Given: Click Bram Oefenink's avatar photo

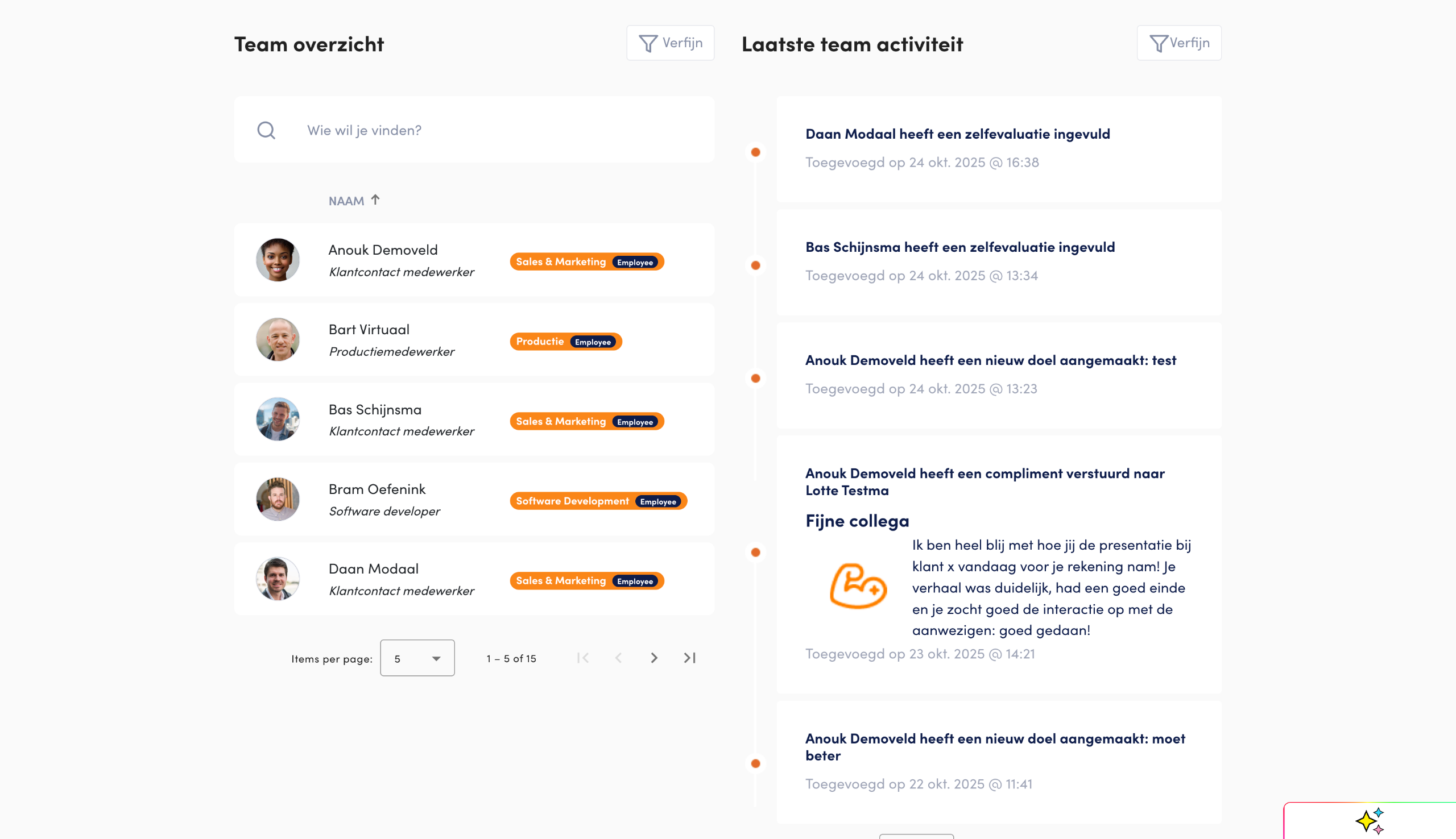Looking at the screenshot, I should (278, 500).
